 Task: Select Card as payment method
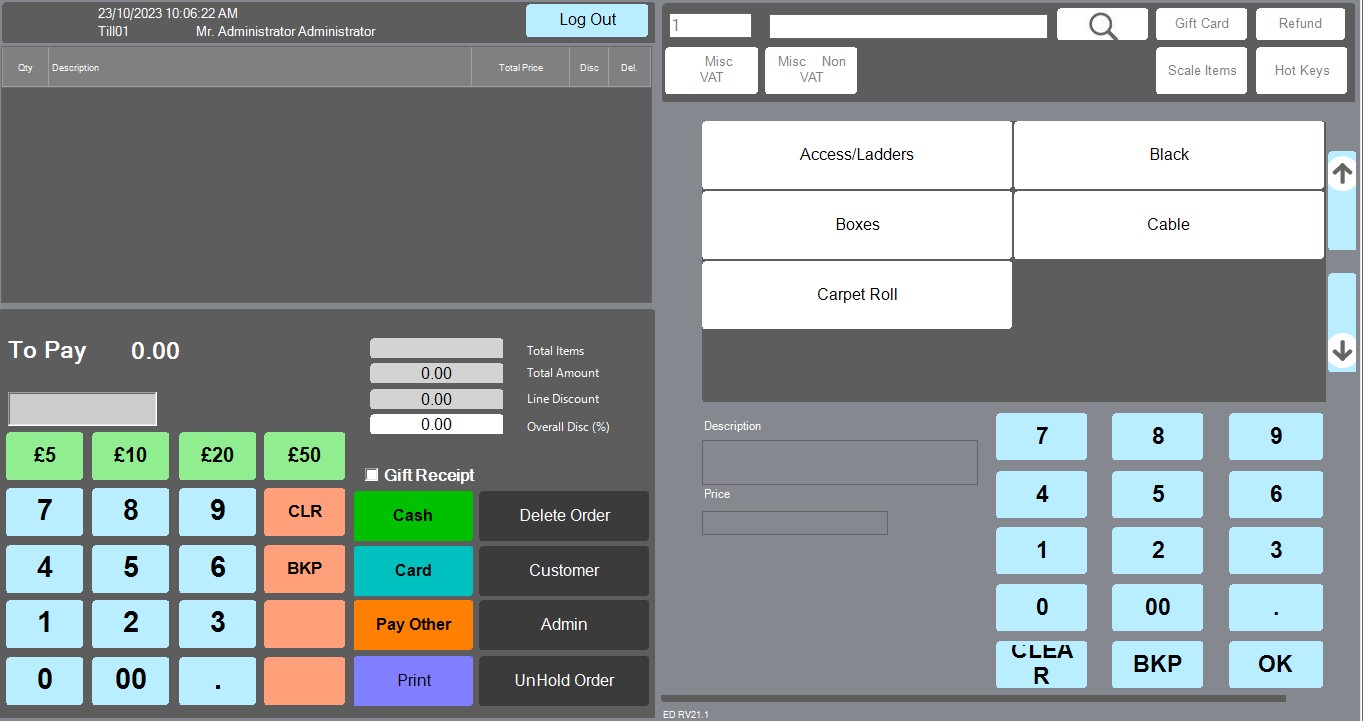click(413, 570)
